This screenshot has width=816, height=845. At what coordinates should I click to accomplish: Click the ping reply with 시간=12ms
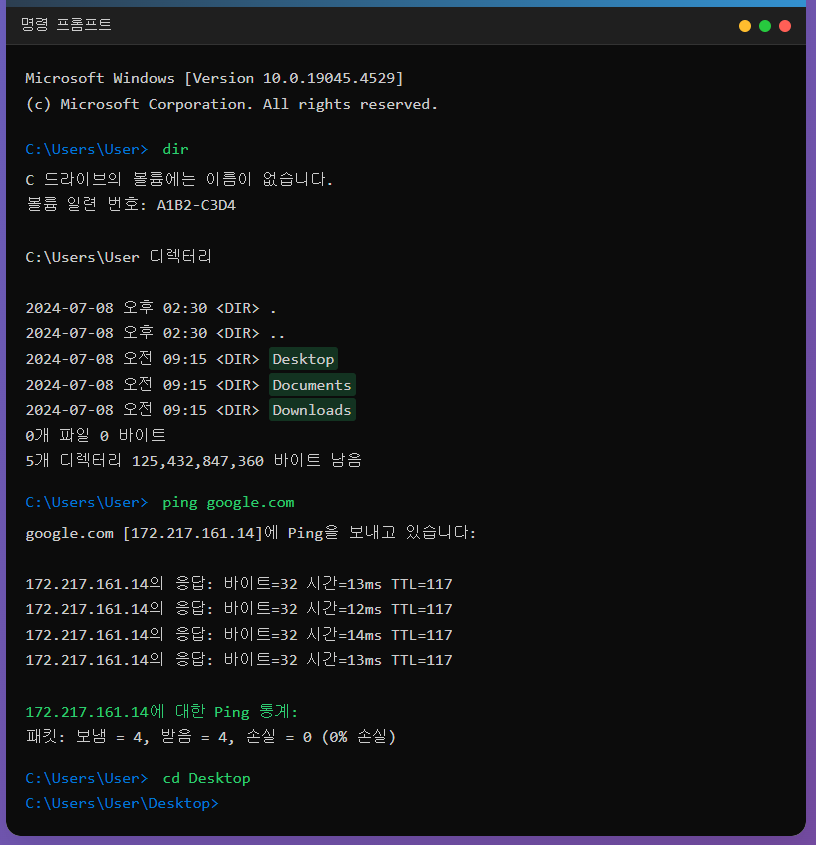tap(239, 609)
